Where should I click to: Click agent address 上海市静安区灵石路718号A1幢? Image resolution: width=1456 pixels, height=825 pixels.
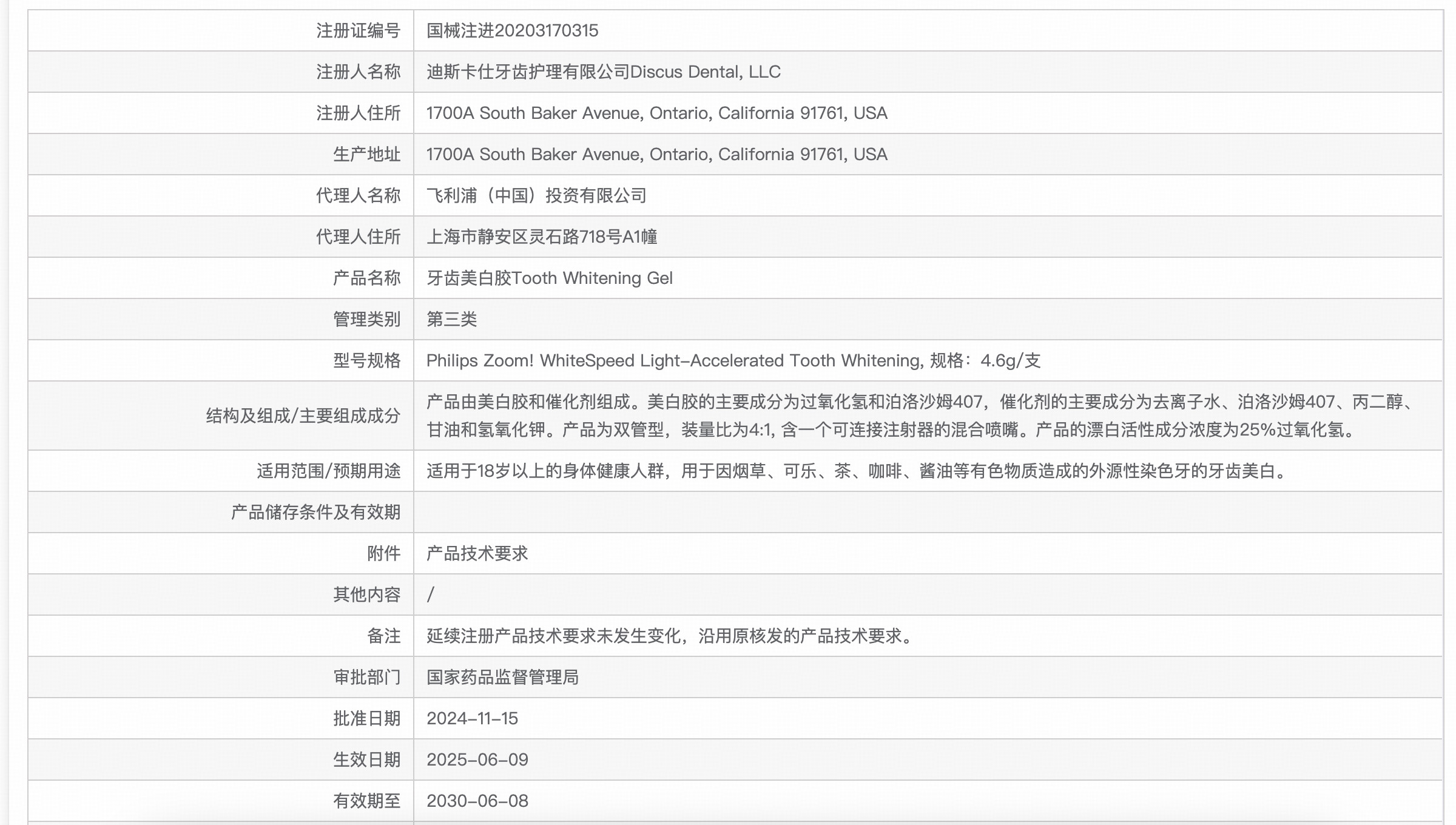tap(541, 237)
